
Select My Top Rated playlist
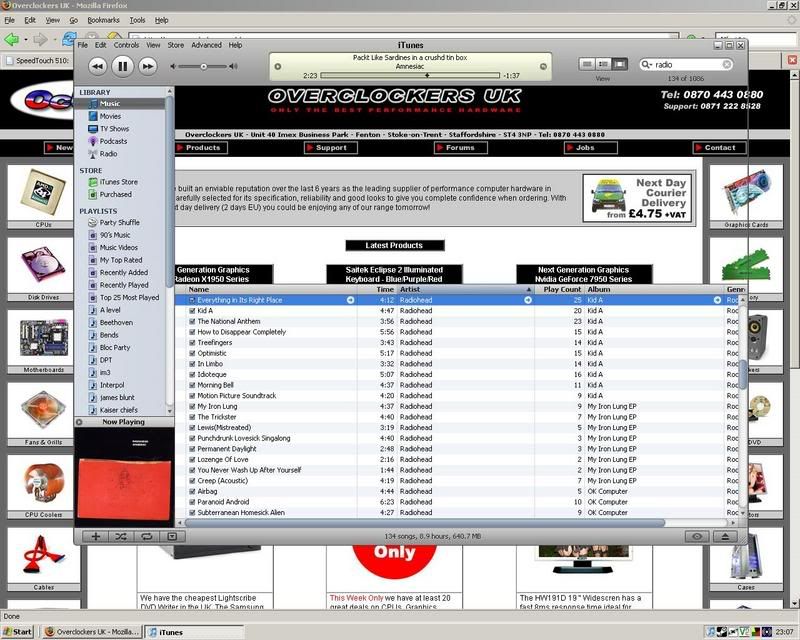point(121,260)
